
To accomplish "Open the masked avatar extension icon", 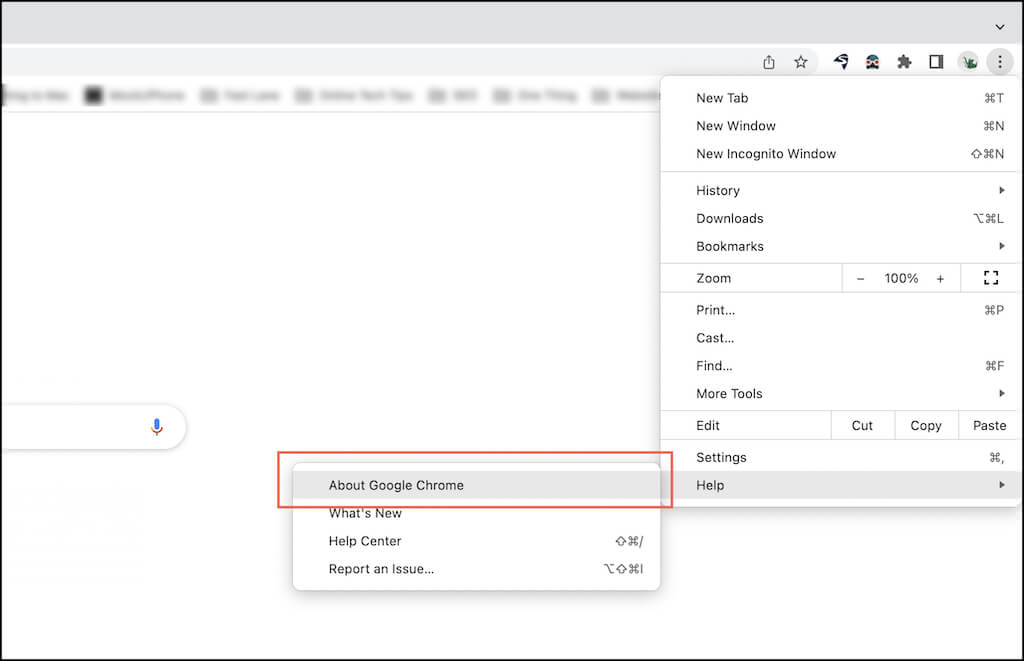I will pos(872,62).
